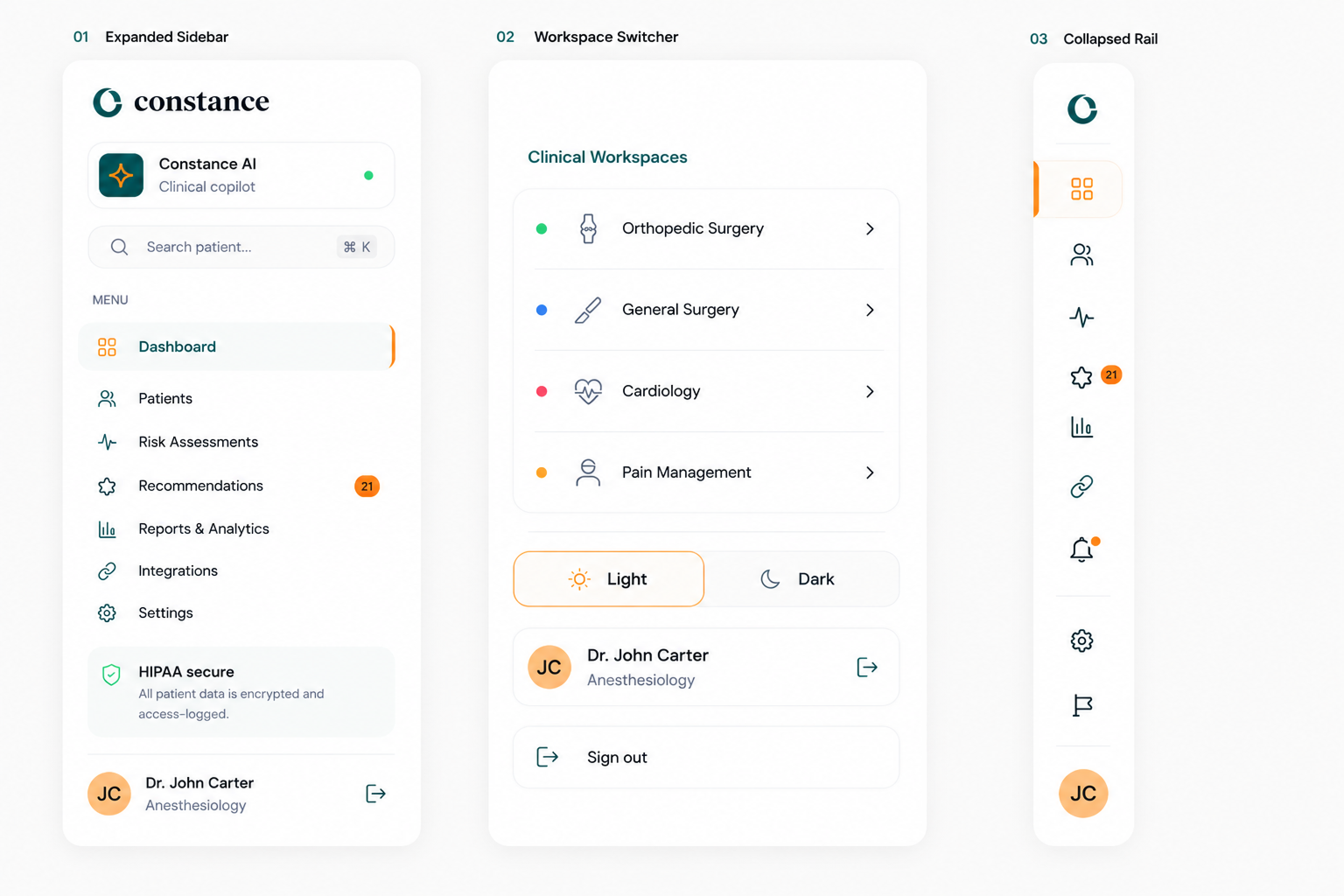
Task: Select the General Surgery workspace
Action: [x=706, y=310]
